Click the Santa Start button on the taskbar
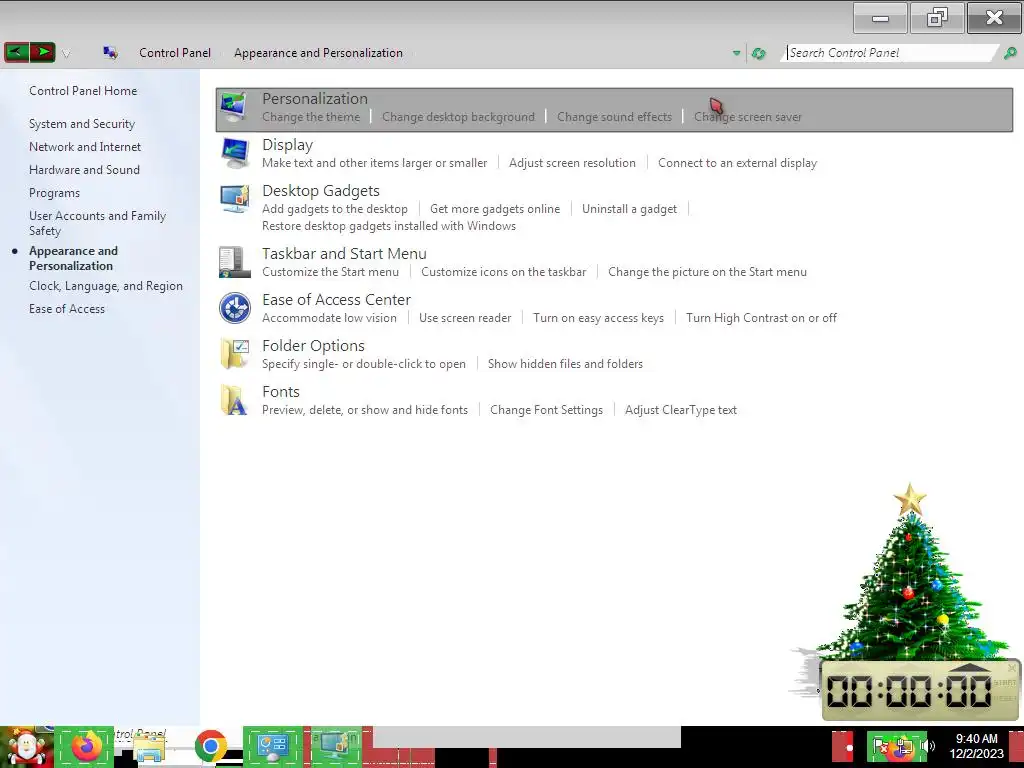Image resolution: width=1024 pixels, height=768 pixels. pos(25,747)
